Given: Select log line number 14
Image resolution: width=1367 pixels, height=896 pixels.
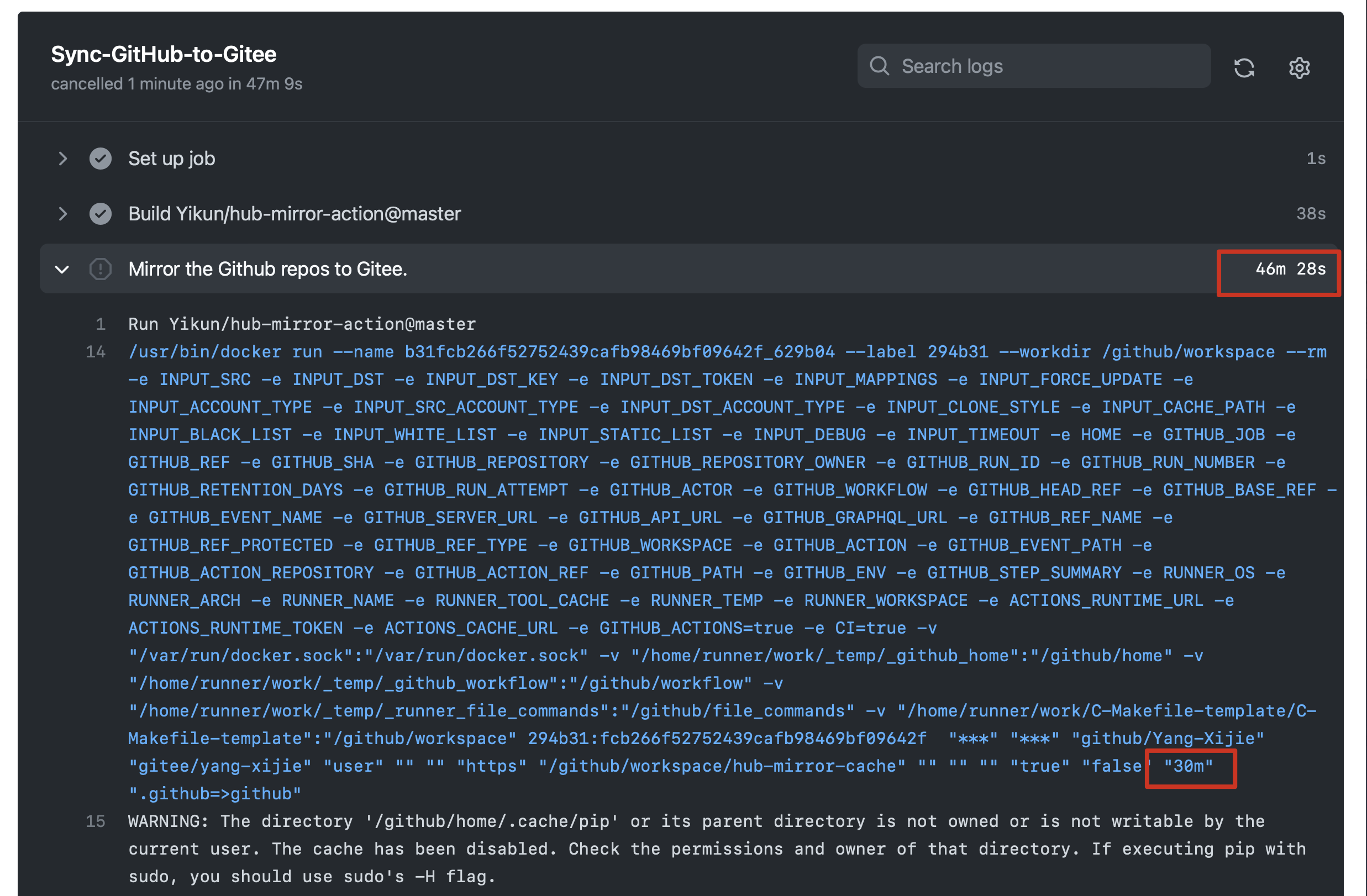Looking at the screenshot, I should coord(96,352).
